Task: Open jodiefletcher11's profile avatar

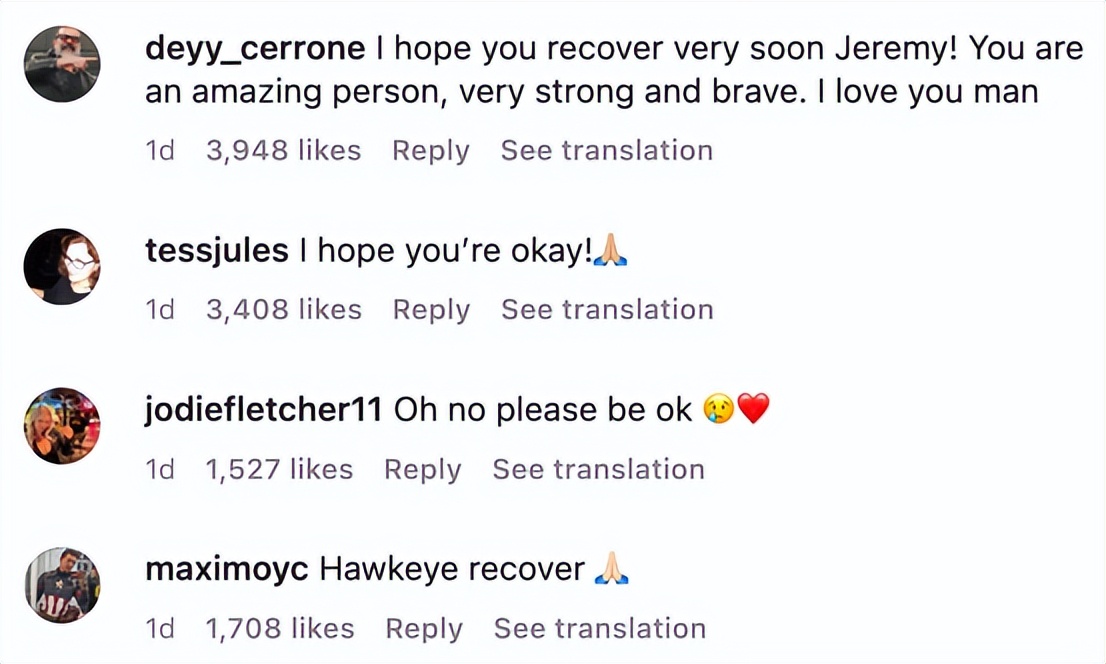Action: pos(62,426)
